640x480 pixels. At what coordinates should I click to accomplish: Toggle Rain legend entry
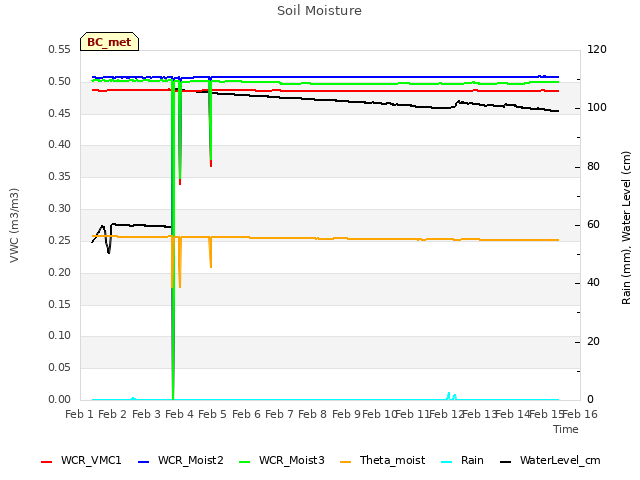point(462,460)
